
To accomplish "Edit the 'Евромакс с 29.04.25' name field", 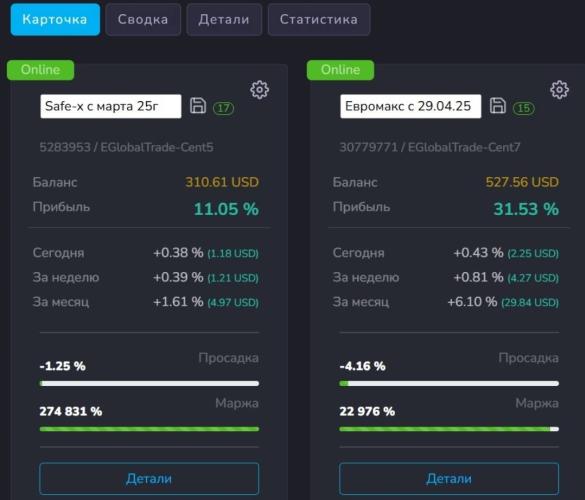I will coord(411,106).
